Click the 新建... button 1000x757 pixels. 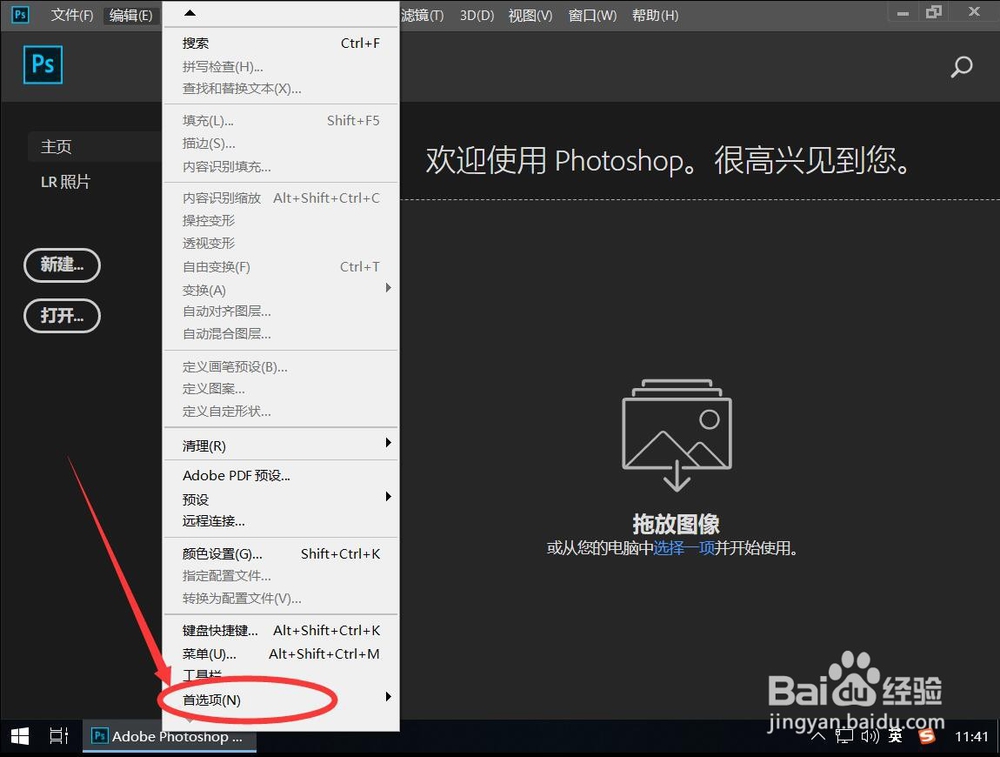[x=62, y=265]
